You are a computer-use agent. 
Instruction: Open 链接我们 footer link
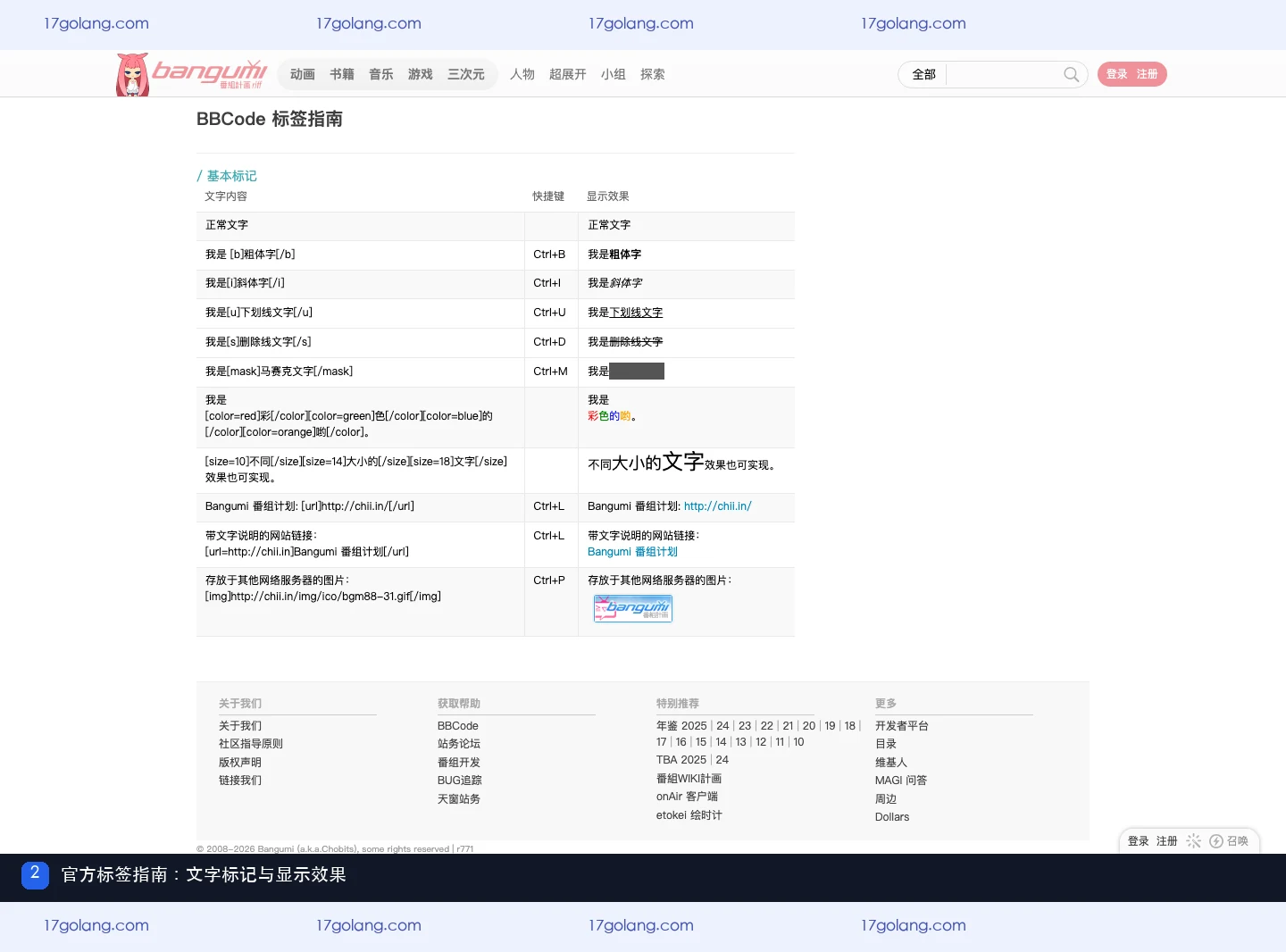[240, 781]
